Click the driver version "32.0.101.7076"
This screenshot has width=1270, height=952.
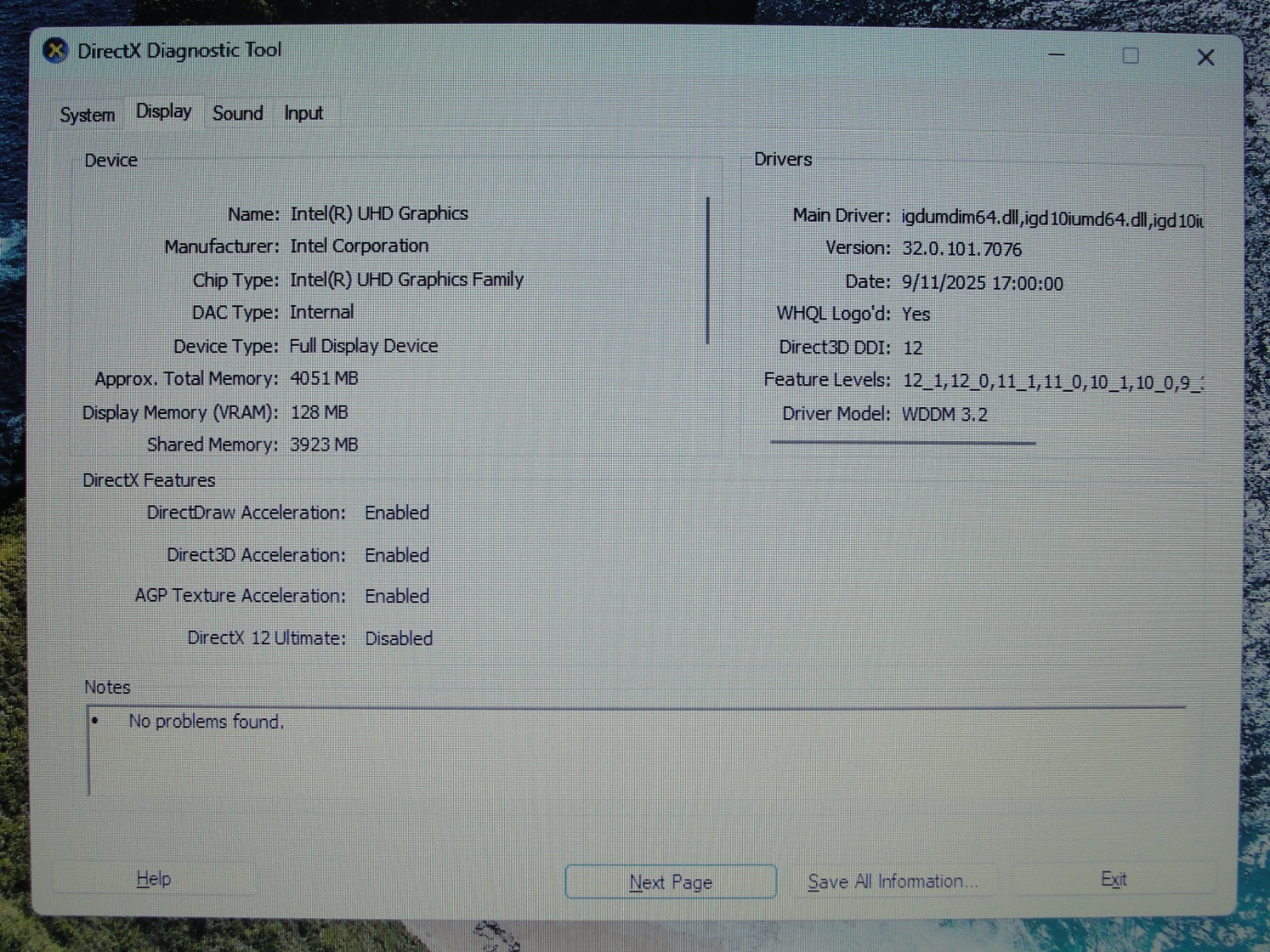pos(962,249)
